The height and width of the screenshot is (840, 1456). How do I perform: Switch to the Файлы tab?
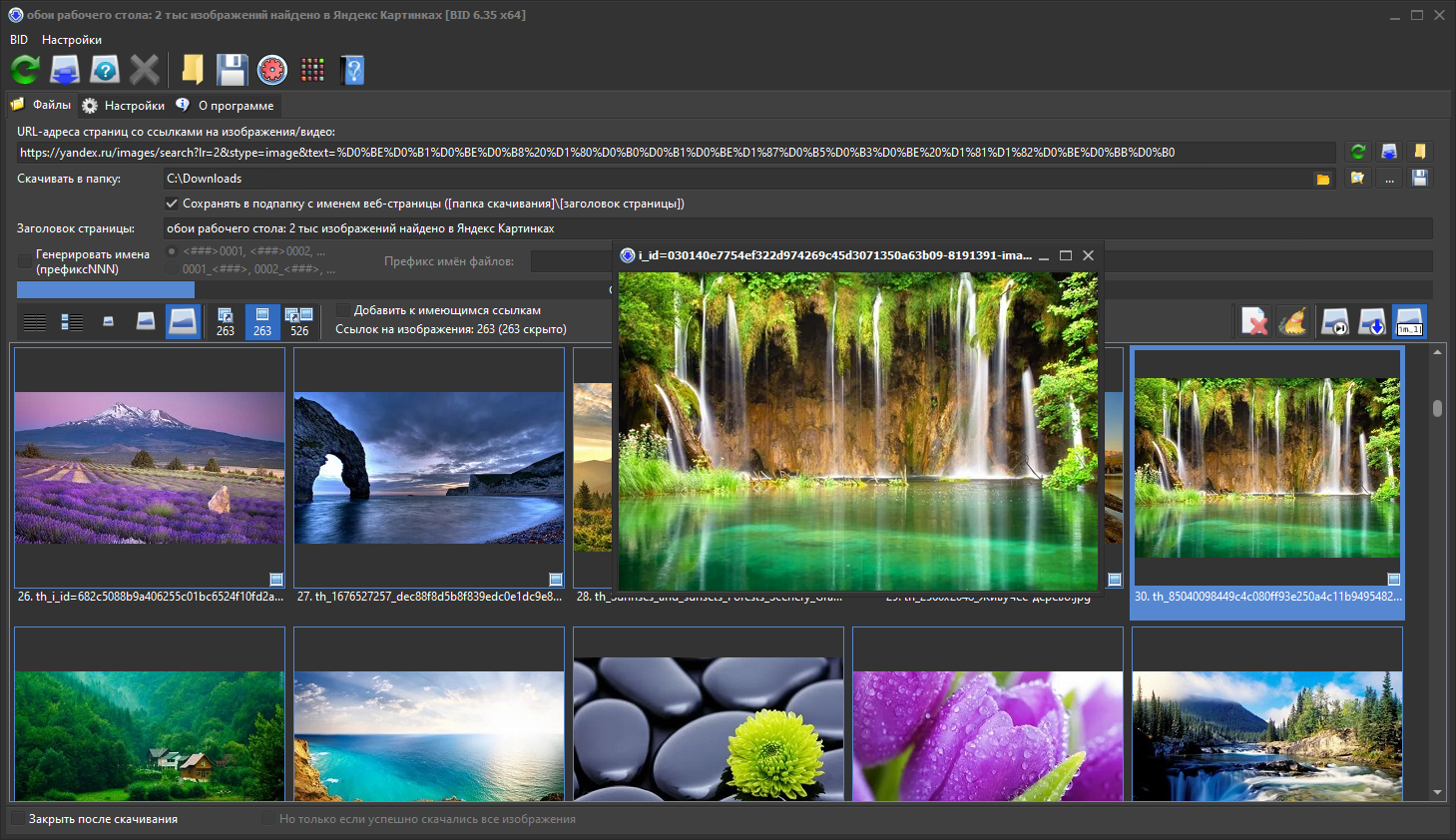[42, 105]
